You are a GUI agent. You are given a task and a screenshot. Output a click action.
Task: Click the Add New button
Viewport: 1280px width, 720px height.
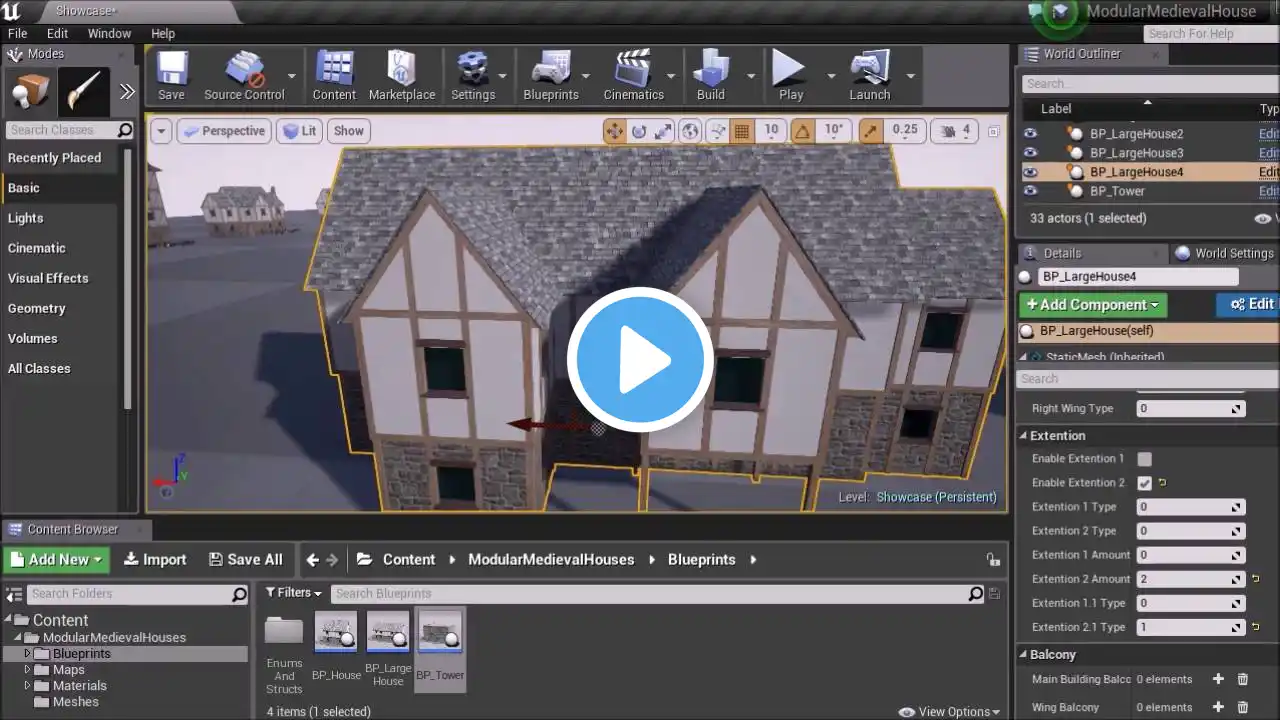(56, 560)
